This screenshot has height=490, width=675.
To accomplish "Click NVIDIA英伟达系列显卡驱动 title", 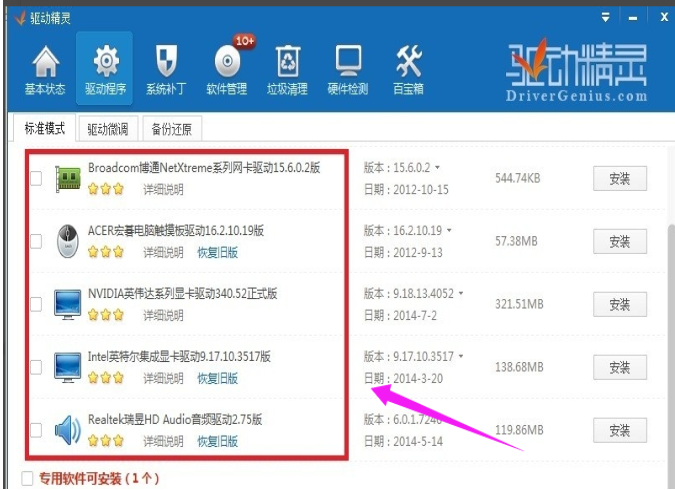I will (x=183, y=293).
